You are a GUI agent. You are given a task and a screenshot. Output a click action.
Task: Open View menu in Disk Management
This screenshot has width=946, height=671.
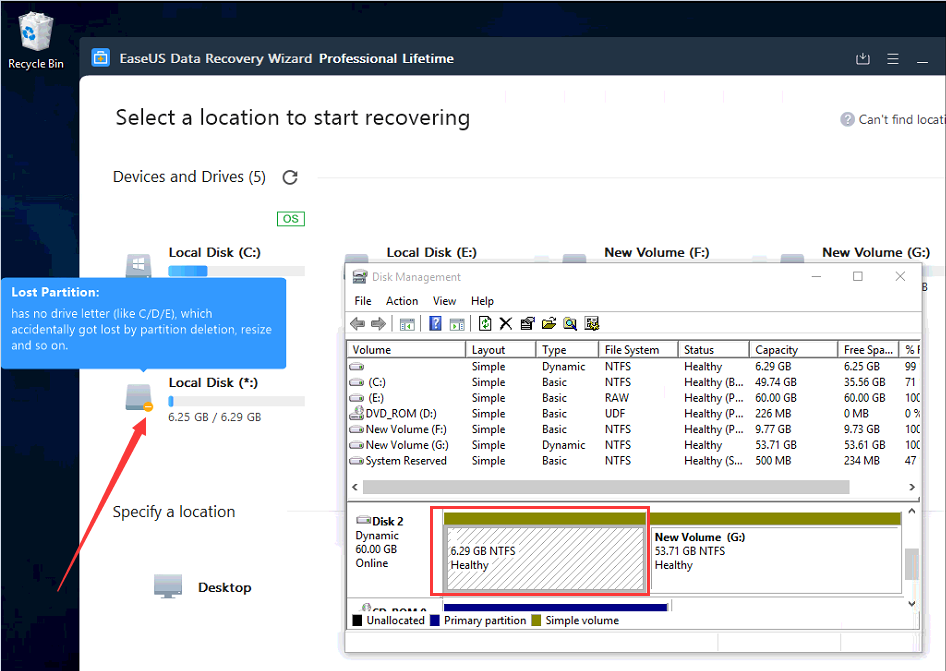[444, 301]
